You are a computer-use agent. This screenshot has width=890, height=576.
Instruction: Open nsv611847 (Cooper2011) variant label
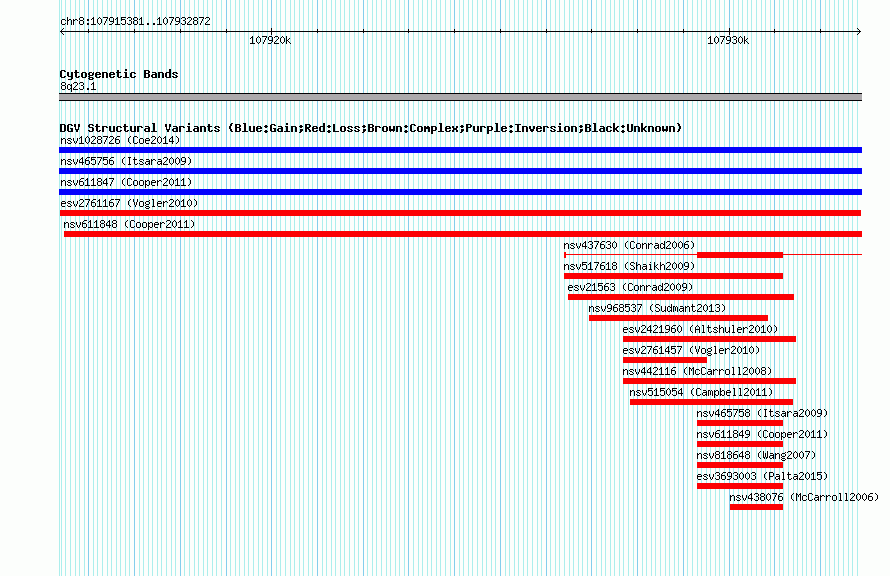point(126,182)
